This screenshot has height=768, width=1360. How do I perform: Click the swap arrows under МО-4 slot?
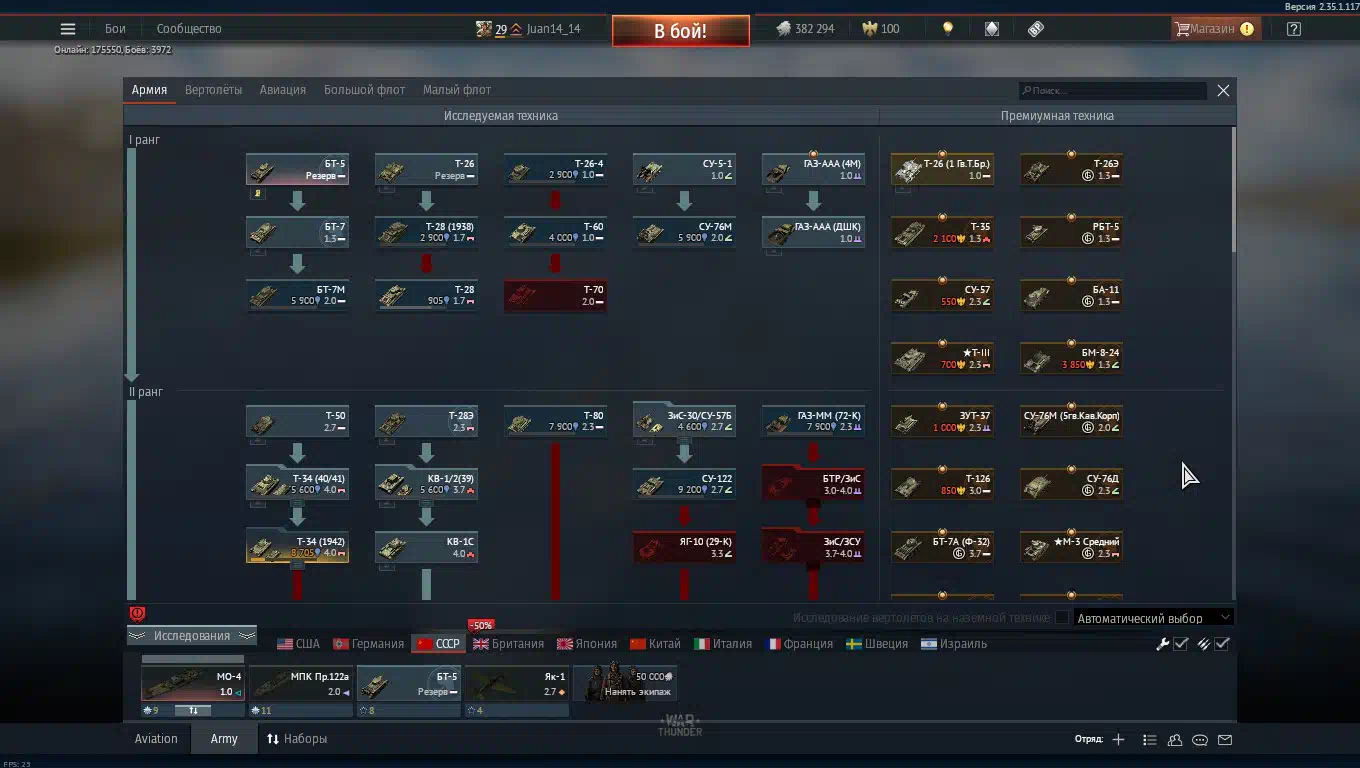tap(194, 710)
